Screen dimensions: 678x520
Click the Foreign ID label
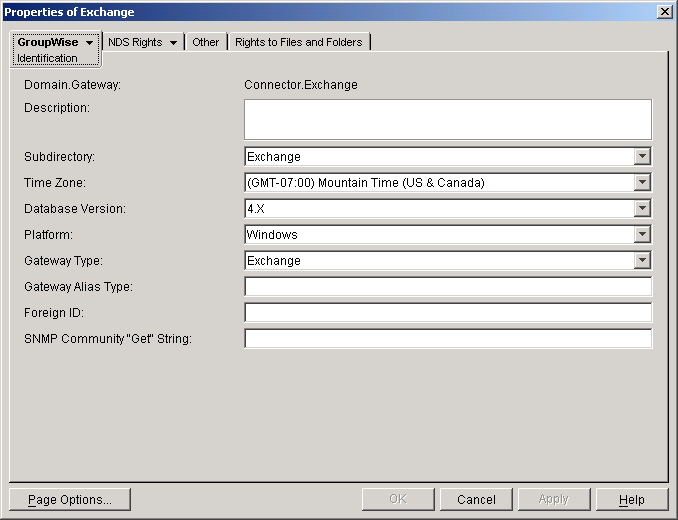(x=54, y=313)
